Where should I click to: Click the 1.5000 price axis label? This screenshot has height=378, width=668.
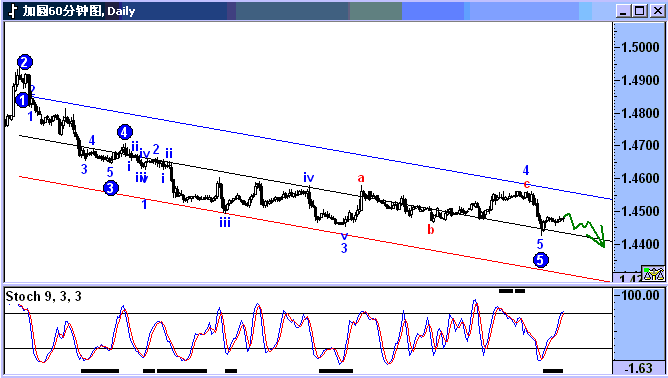pyautogui.click(x=640, y=47)
